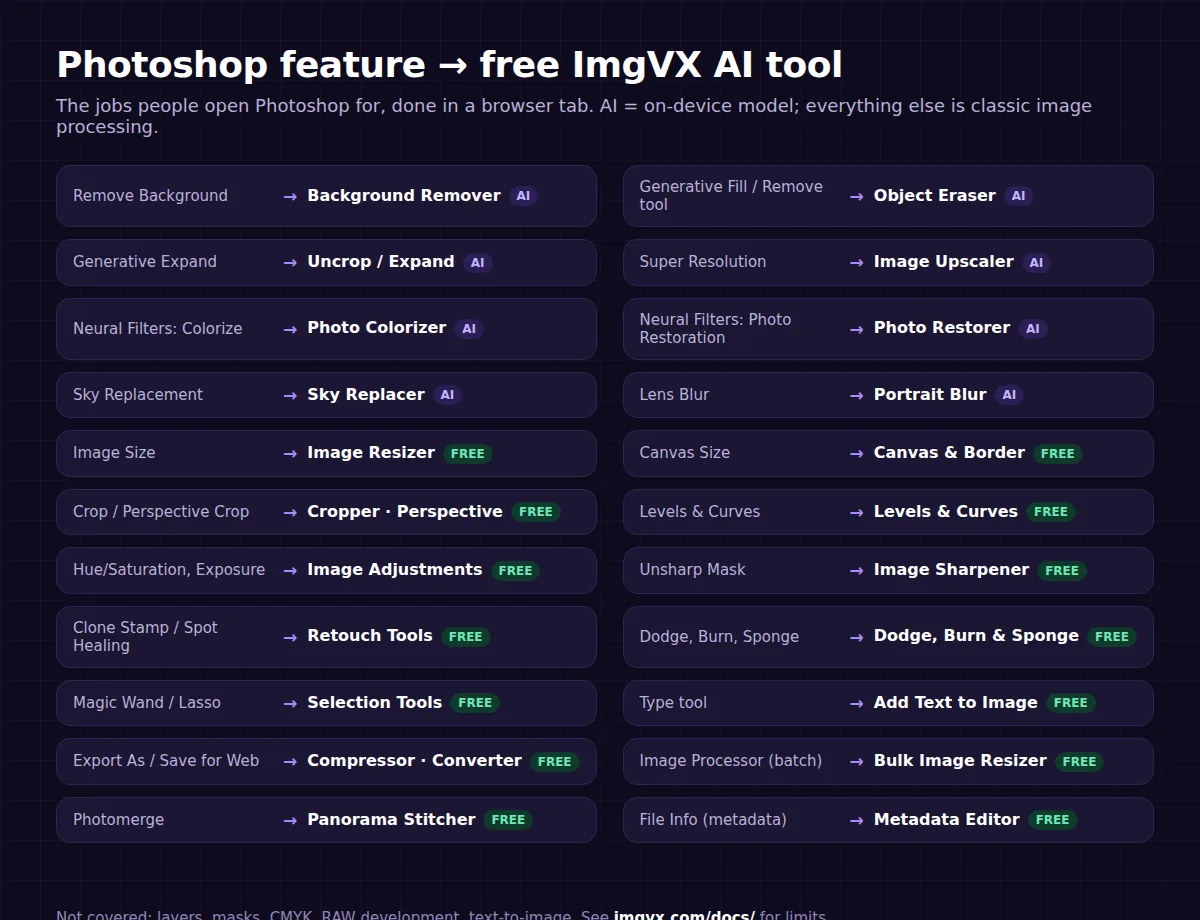
Task: Open the Retouch Tools link
Action: pos(370,636)
